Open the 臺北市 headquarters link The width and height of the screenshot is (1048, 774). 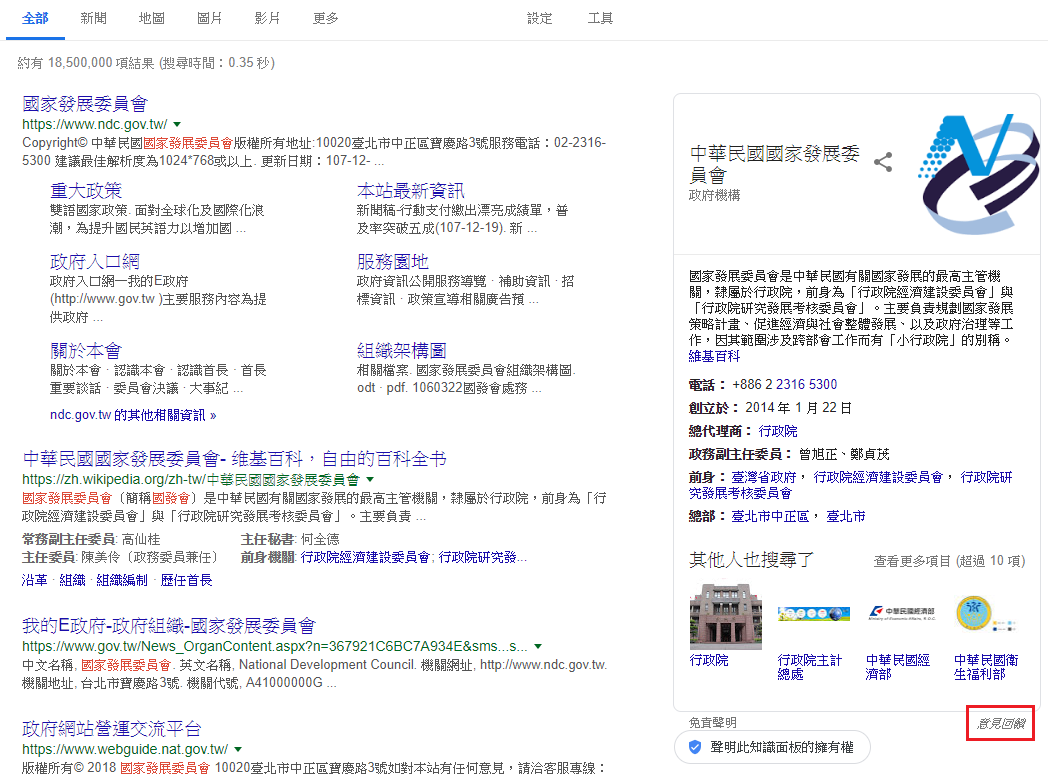pos(846,517)
